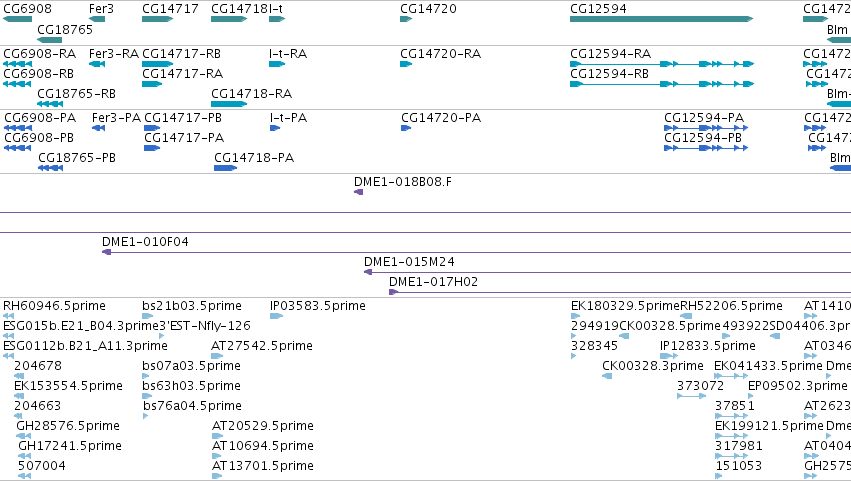The height and width of the screenshot is (481, 851).
Task: Click EST entry 328345
Action: pos(594,346)
